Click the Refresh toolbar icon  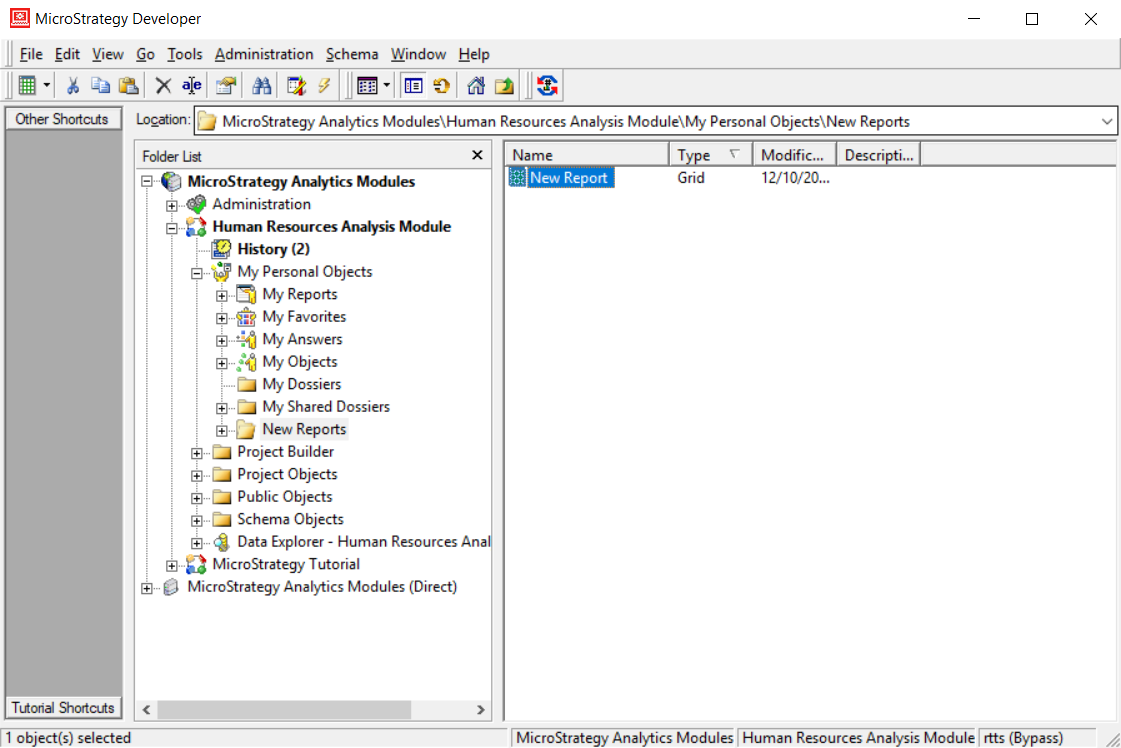pos(442,86)
